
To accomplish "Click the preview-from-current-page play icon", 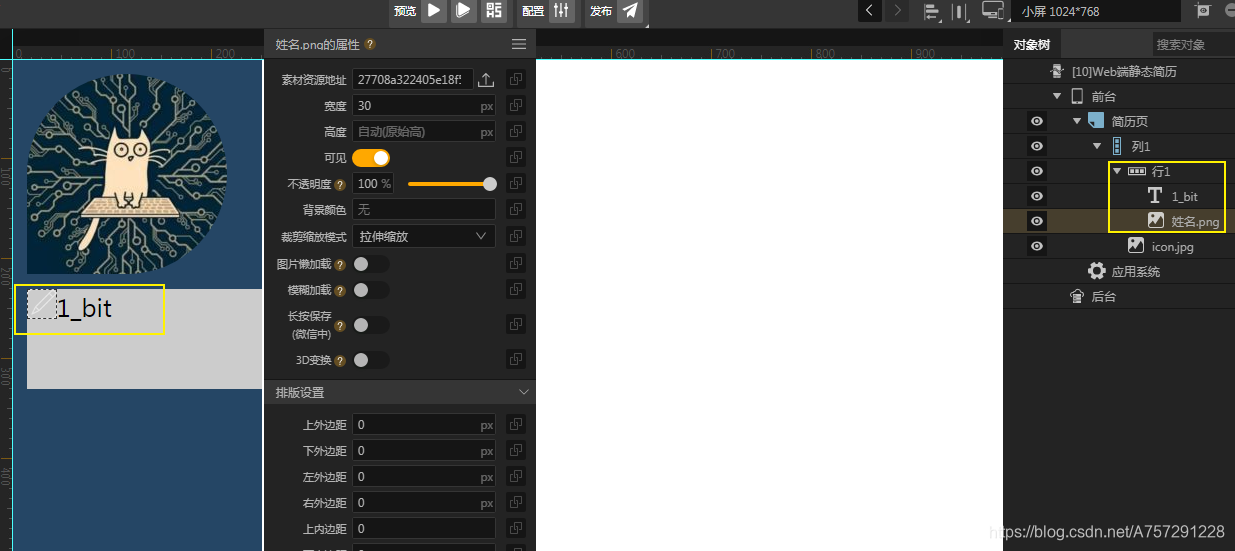I will pyautogui.click(x=462, y=10).
